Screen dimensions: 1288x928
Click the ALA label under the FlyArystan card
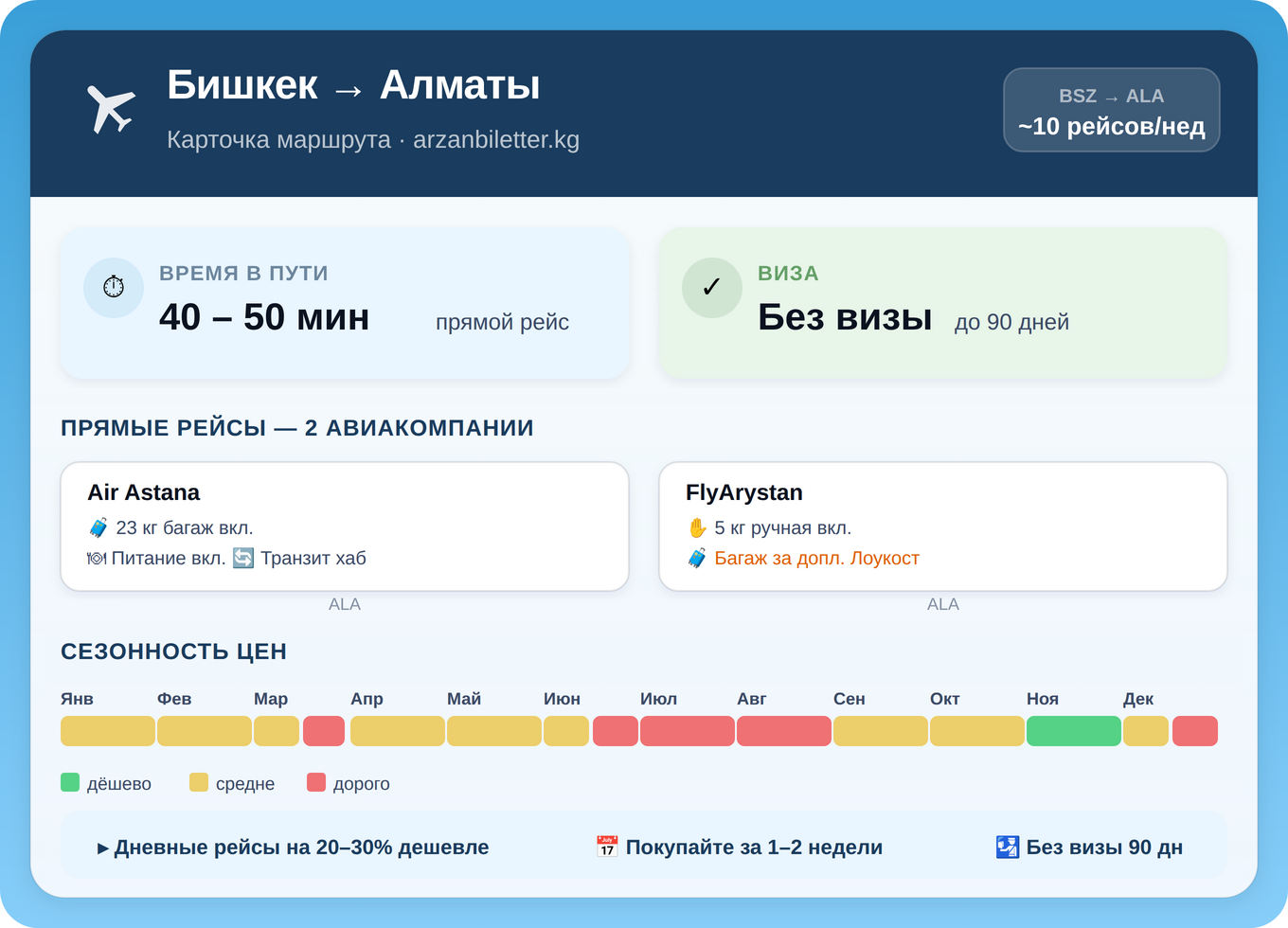[943, 603]
